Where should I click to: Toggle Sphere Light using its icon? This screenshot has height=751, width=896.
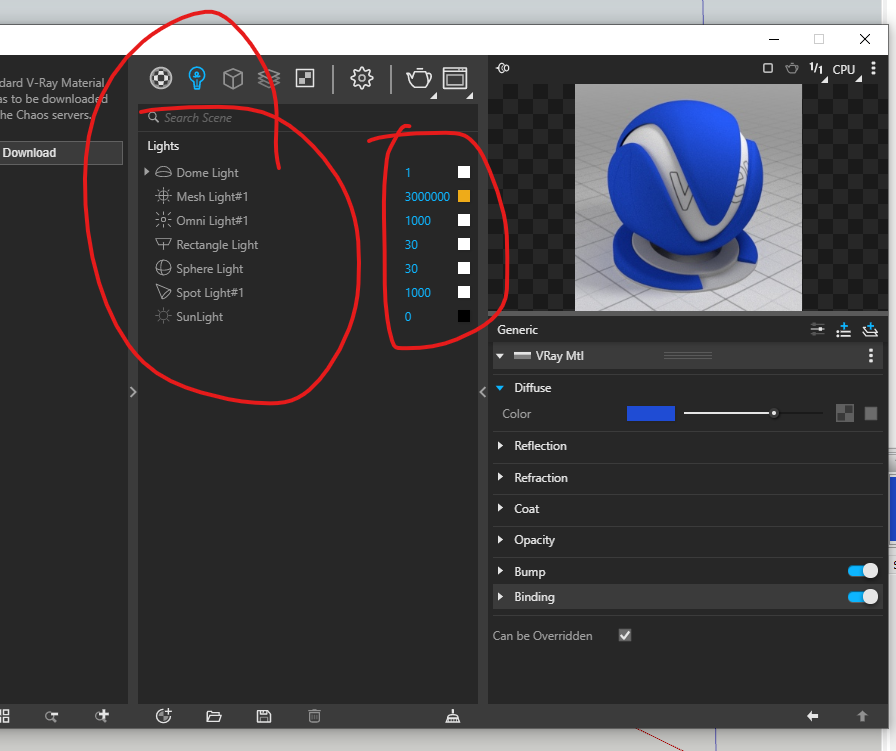point(163,268)
